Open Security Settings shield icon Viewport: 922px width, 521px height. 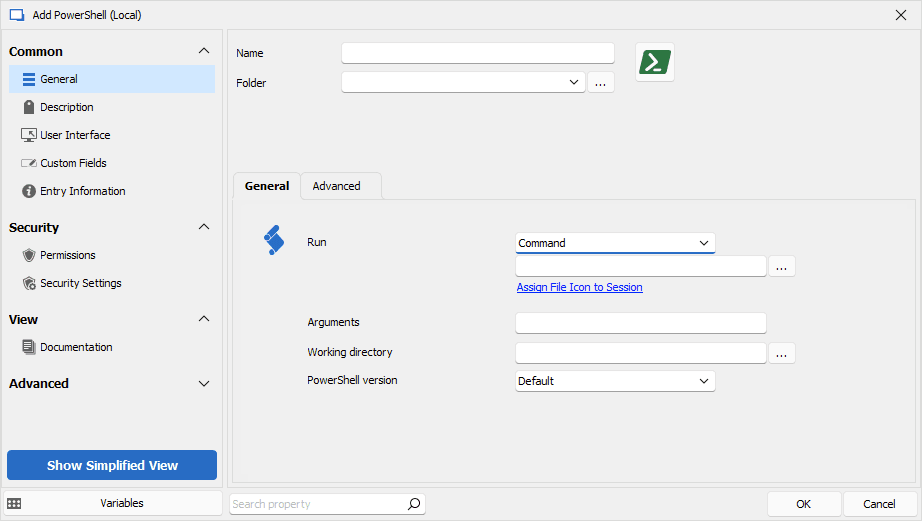tap(29, 283)
